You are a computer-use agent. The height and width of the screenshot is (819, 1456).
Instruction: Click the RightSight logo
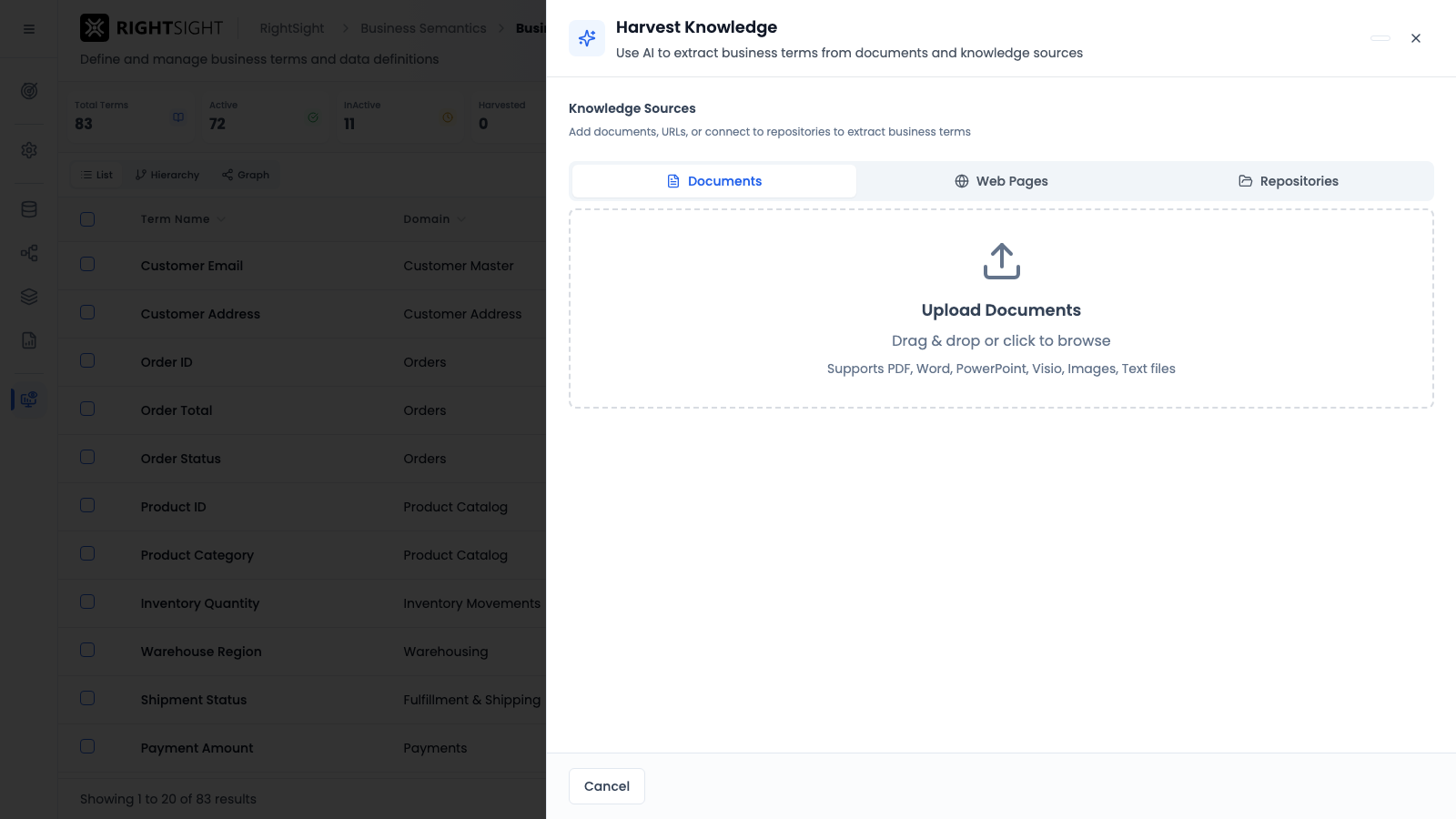tap(152, 28)
